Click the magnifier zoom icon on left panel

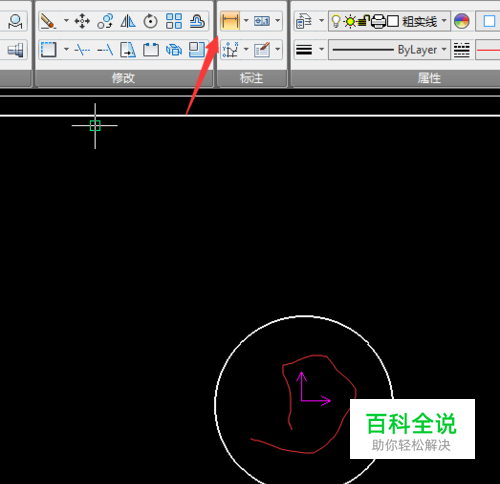(15, 22)
